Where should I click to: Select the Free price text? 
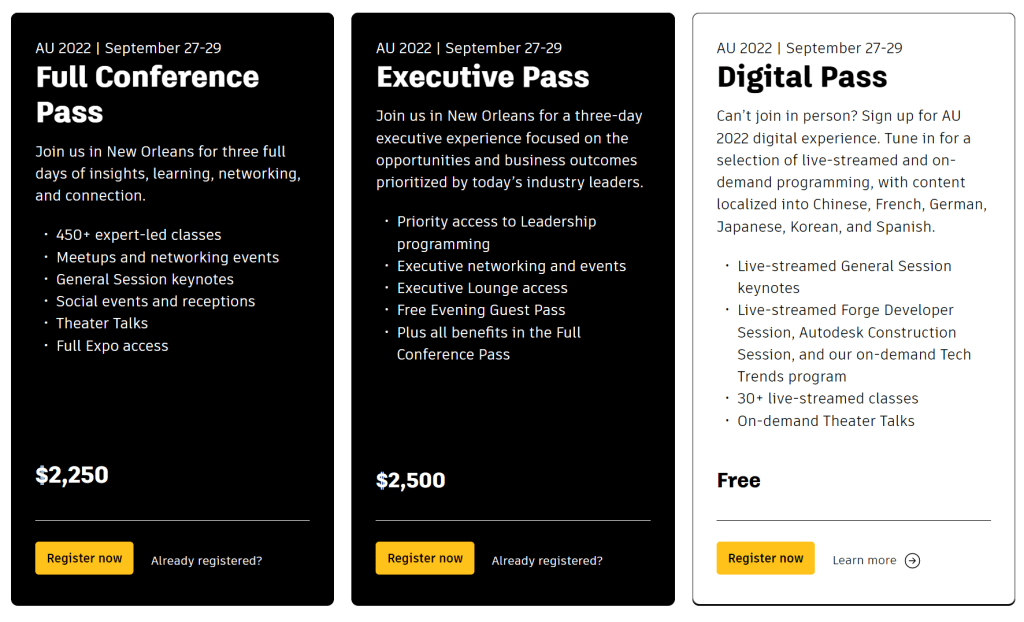pyautogui.click(x=738, y=481)
